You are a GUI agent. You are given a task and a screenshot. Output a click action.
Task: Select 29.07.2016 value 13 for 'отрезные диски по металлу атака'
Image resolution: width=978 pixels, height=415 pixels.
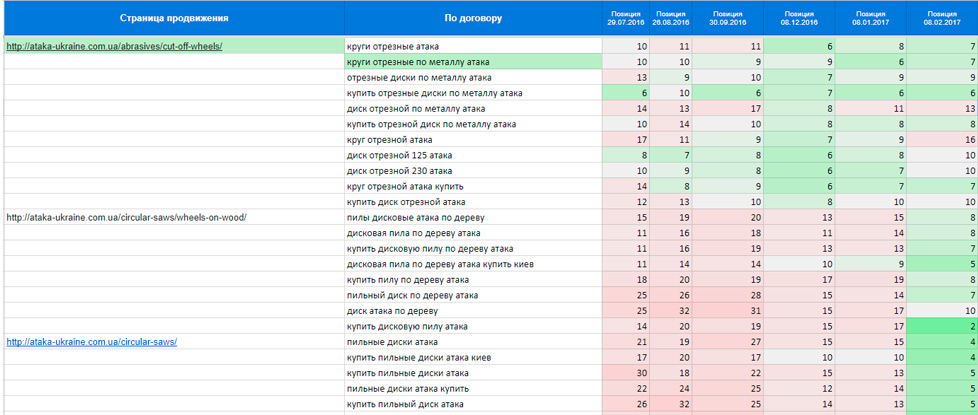click(626, 77)
